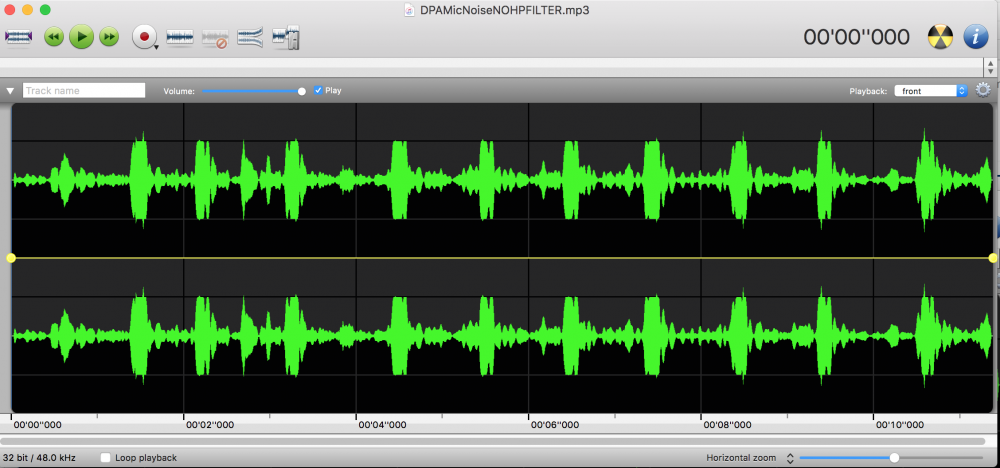
Task: Start recording with the red record button
Action: pos(143,37)
